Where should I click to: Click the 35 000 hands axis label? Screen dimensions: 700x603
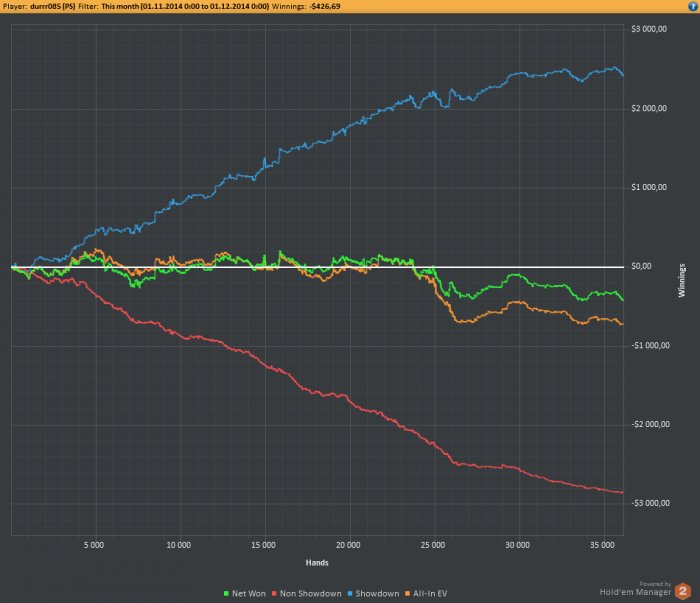pos(602,545)
